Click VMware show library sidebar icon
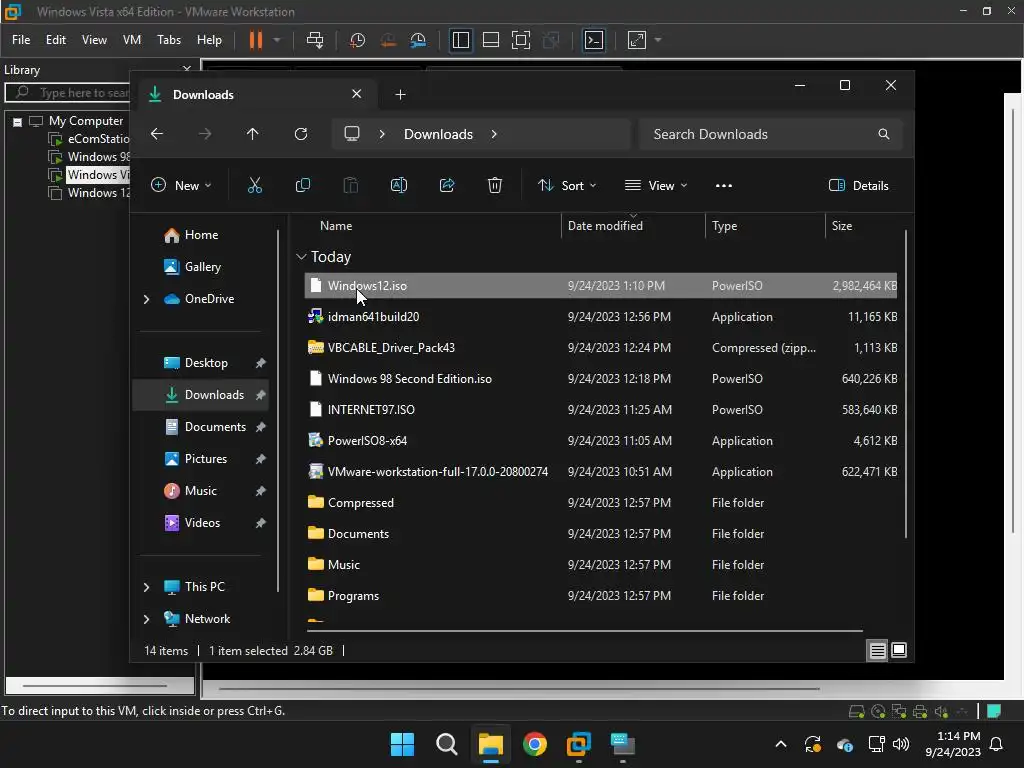Viewport: 1024px width, 768px height. 460,40
